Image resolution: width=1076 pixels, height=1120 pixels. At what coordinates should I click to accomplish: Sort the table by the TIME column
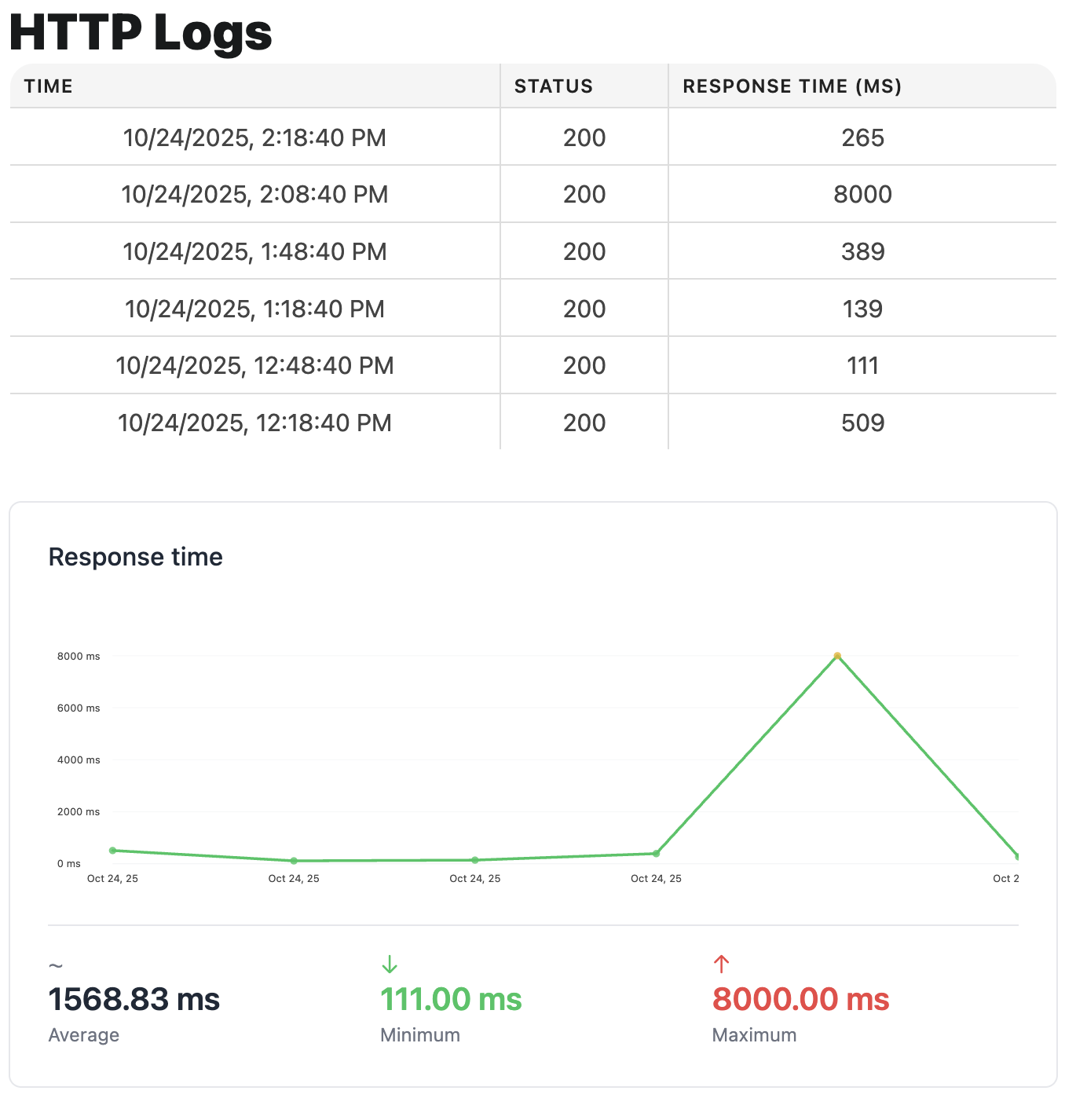(x=48, y=86)
